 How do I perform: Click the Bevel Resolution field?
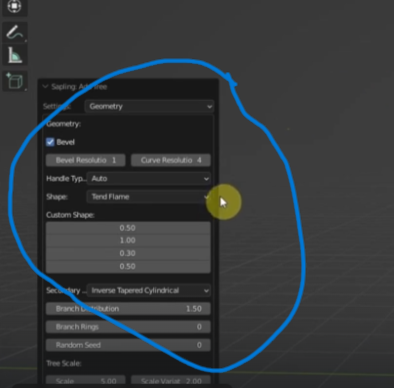point(86,160)
